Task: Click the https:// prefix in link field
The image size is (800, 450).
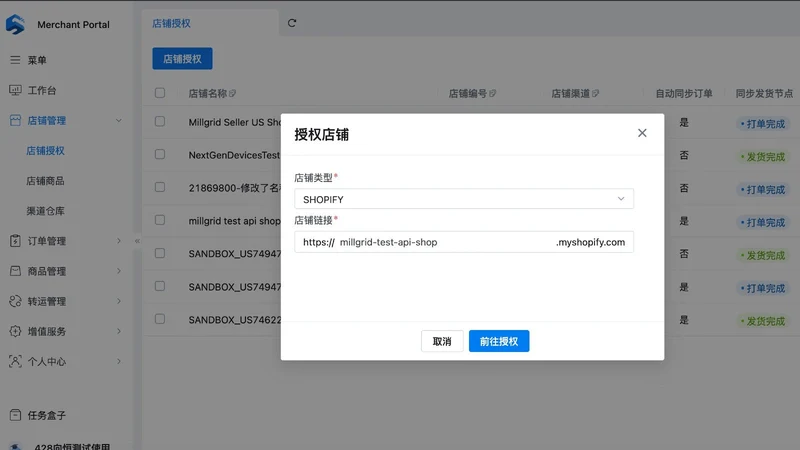Action: tap(319, 242)
